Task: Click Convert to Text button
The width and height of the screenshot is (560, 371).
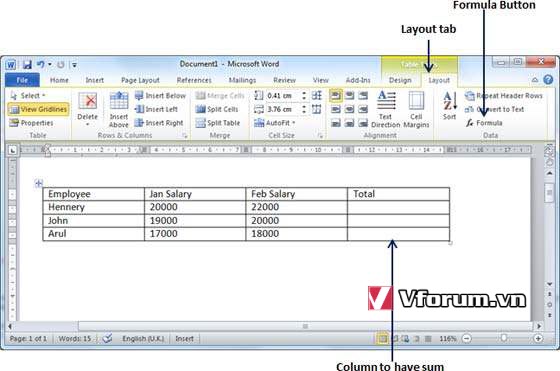Action: coord(494,109)
